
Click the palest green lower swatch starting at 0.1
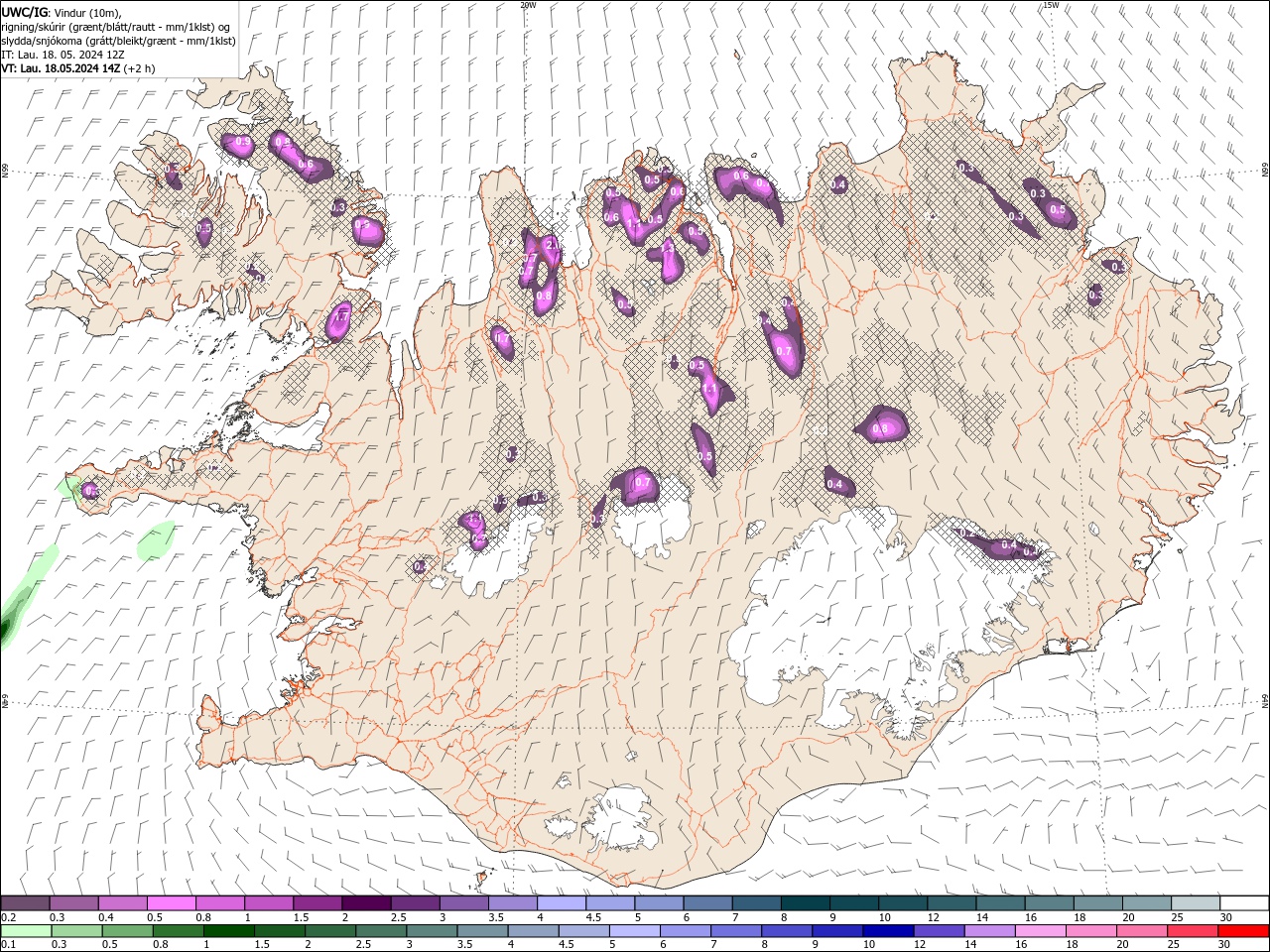(27, 931)
